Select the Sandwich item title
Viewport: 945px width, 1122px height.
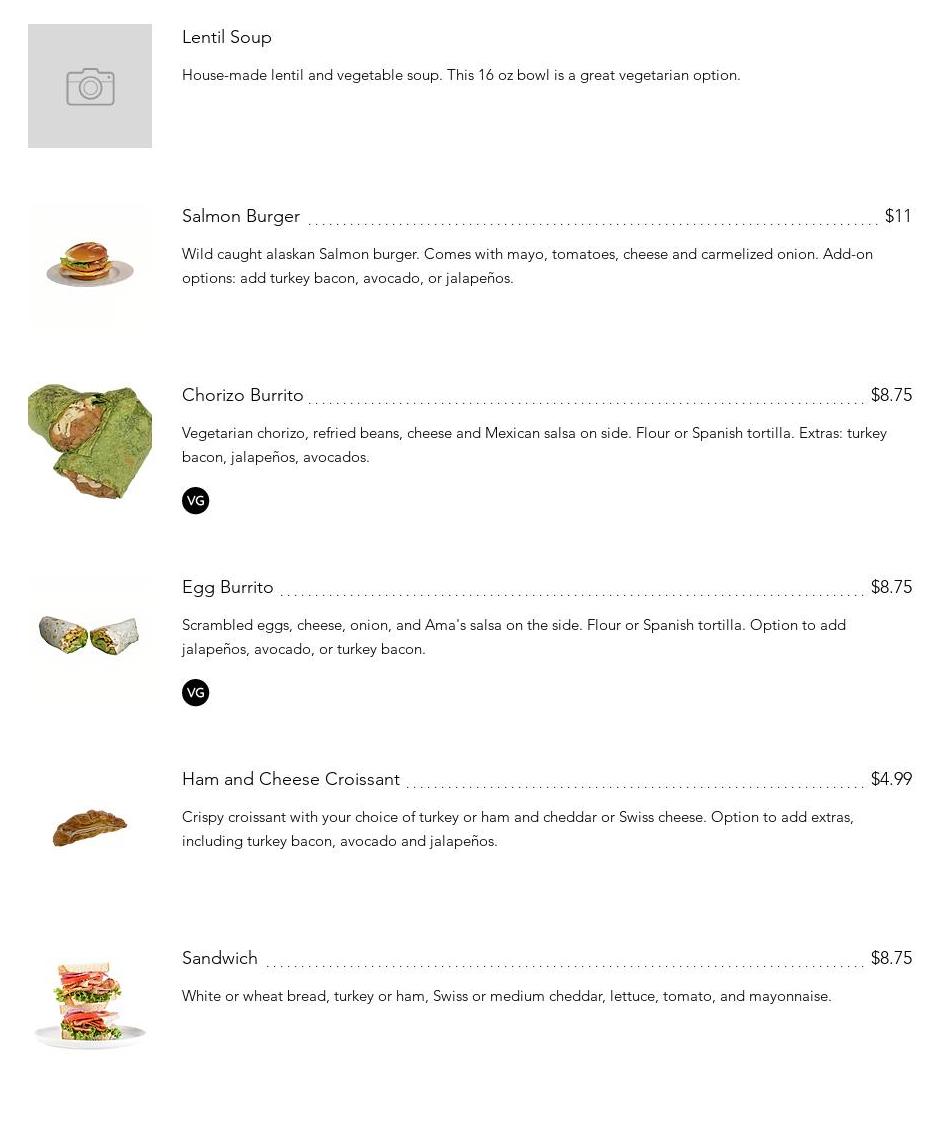click(220, 958)
